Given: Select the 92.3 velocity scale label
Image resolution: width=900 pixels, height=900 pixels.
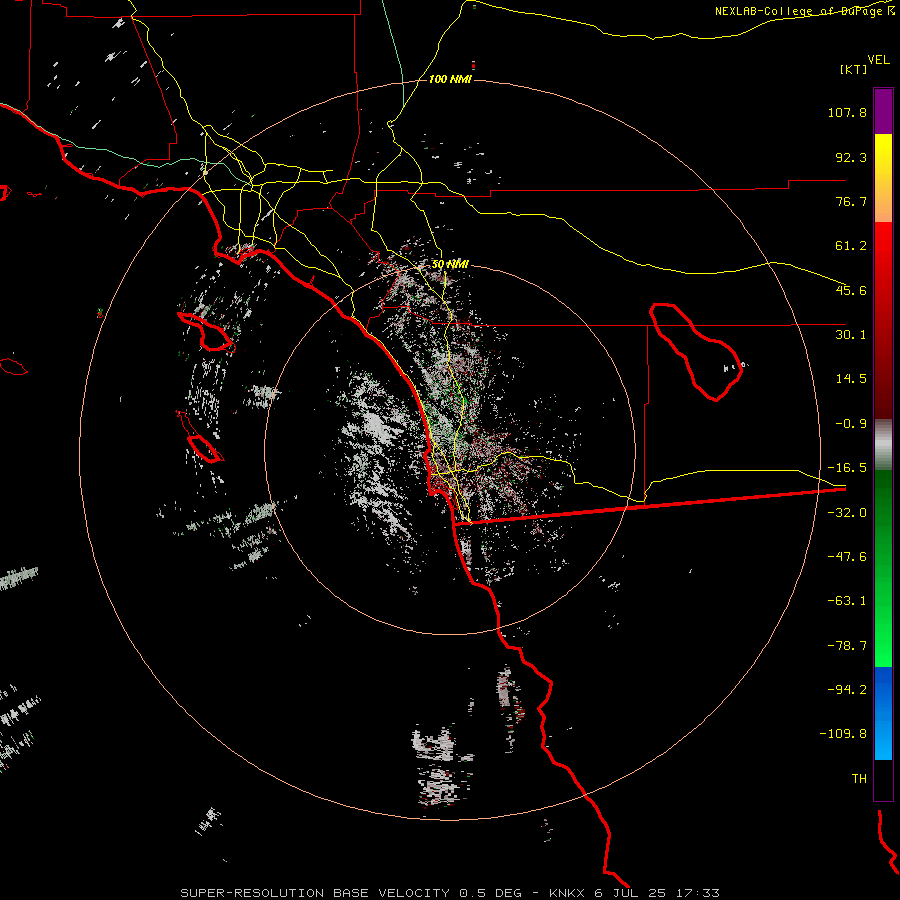Looking at the screenshot, I should click(851, 157).
